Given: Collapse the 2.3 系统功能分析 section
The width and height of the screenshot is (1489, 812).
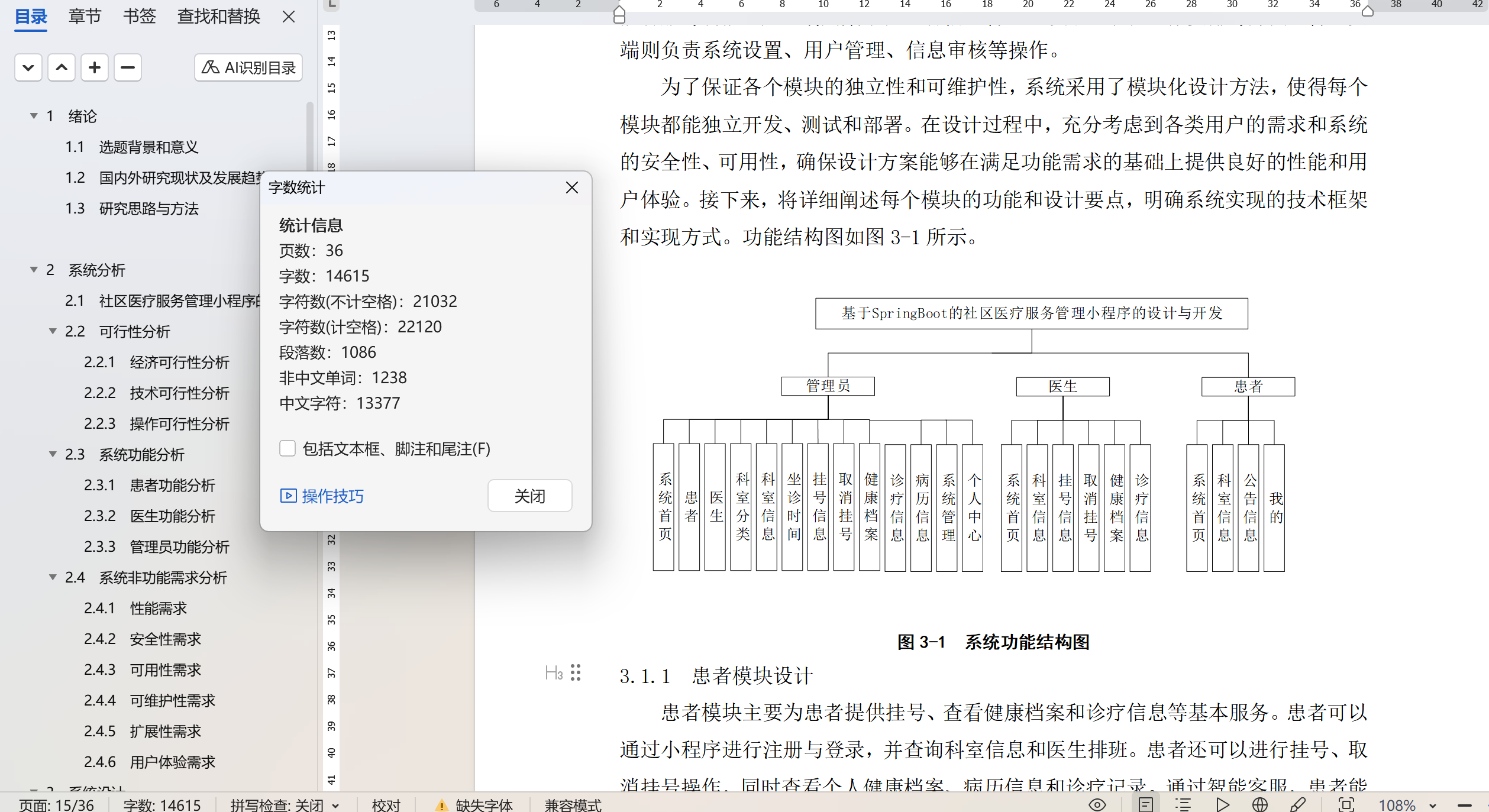Looking at the screenshot, I should (x=53, y=454).
